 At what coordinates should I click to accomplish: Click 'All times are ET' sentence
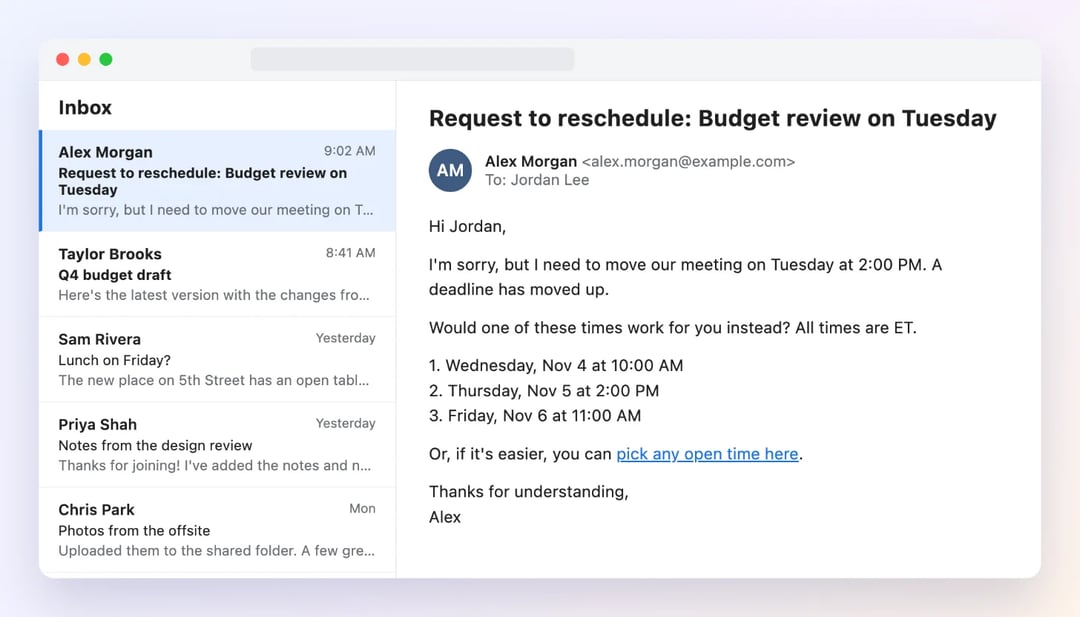[x=855, y=328]
